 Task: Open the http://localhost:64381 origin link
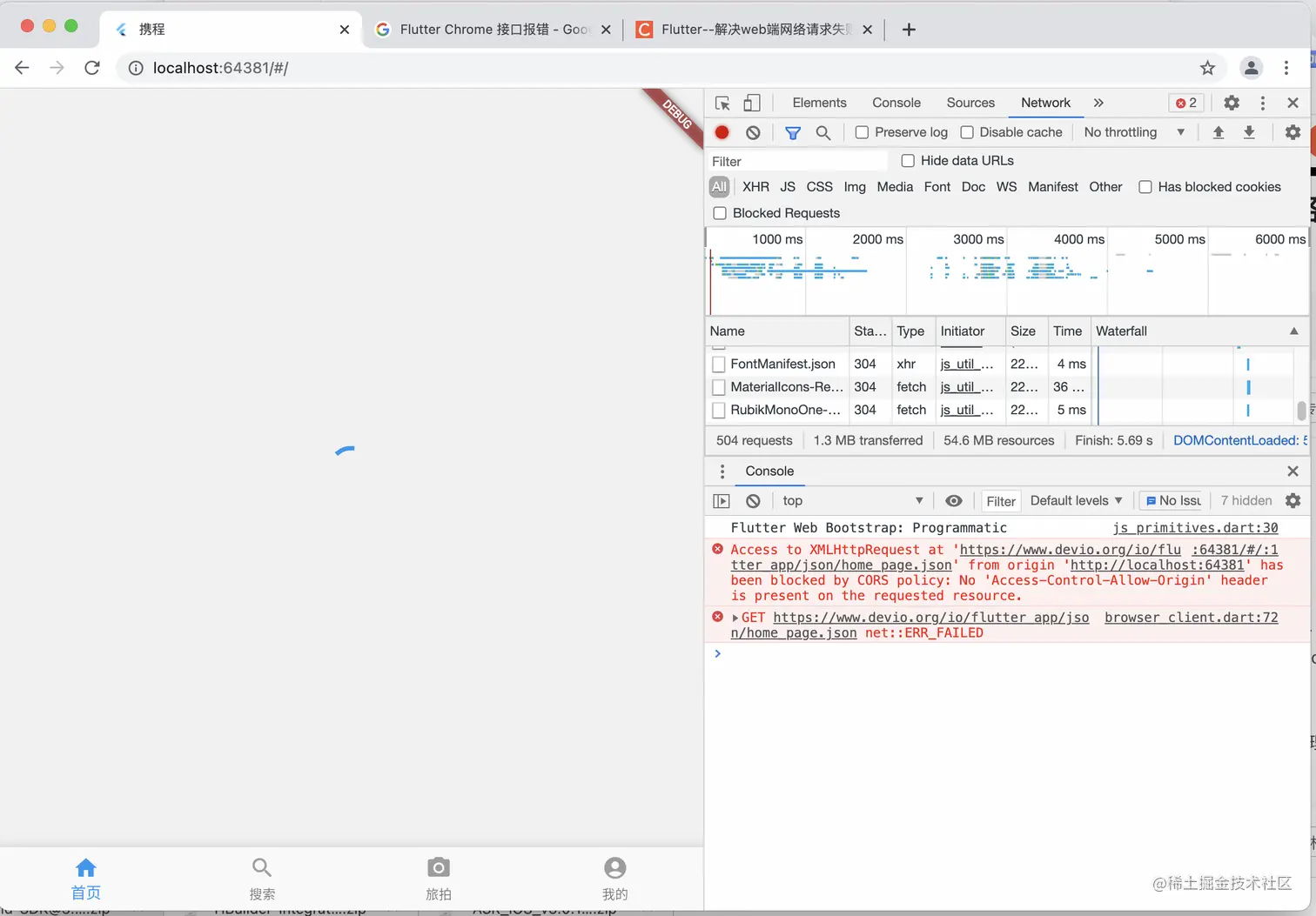1157,565
